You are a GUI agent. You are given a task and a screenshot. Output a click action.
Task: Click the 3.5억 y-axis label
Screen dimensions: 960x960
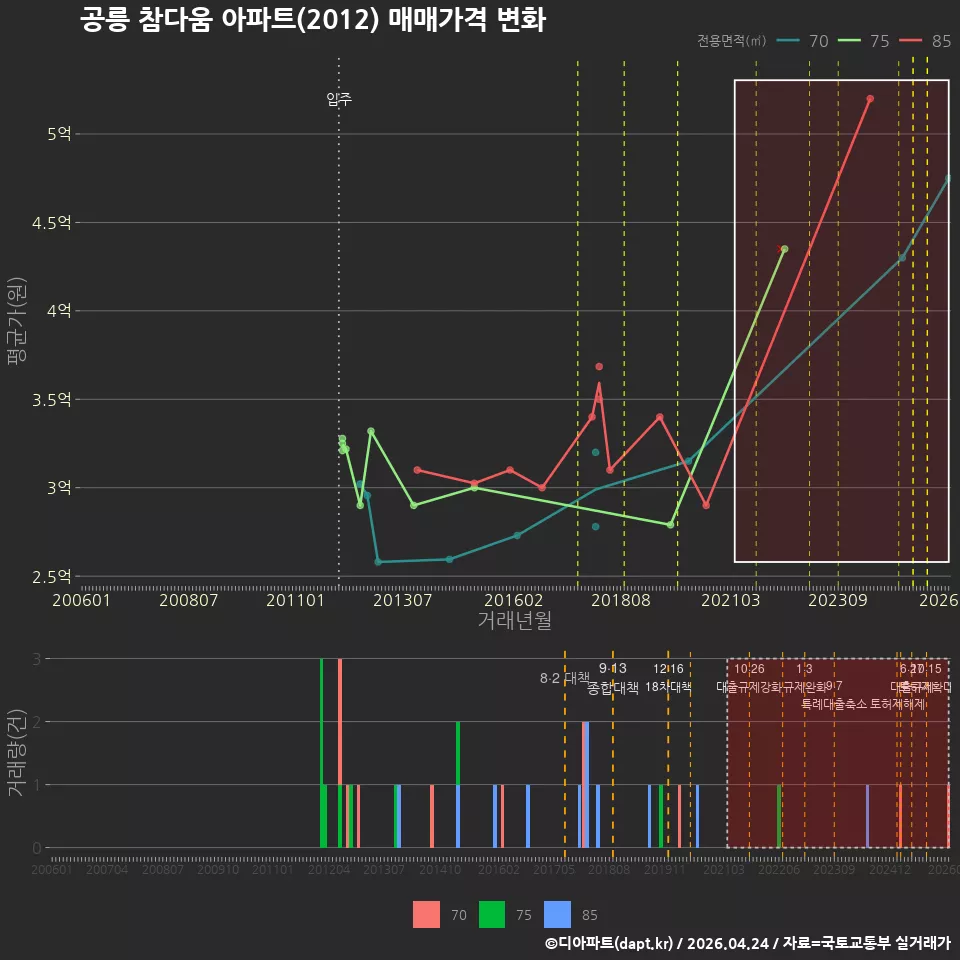[51, 399]
